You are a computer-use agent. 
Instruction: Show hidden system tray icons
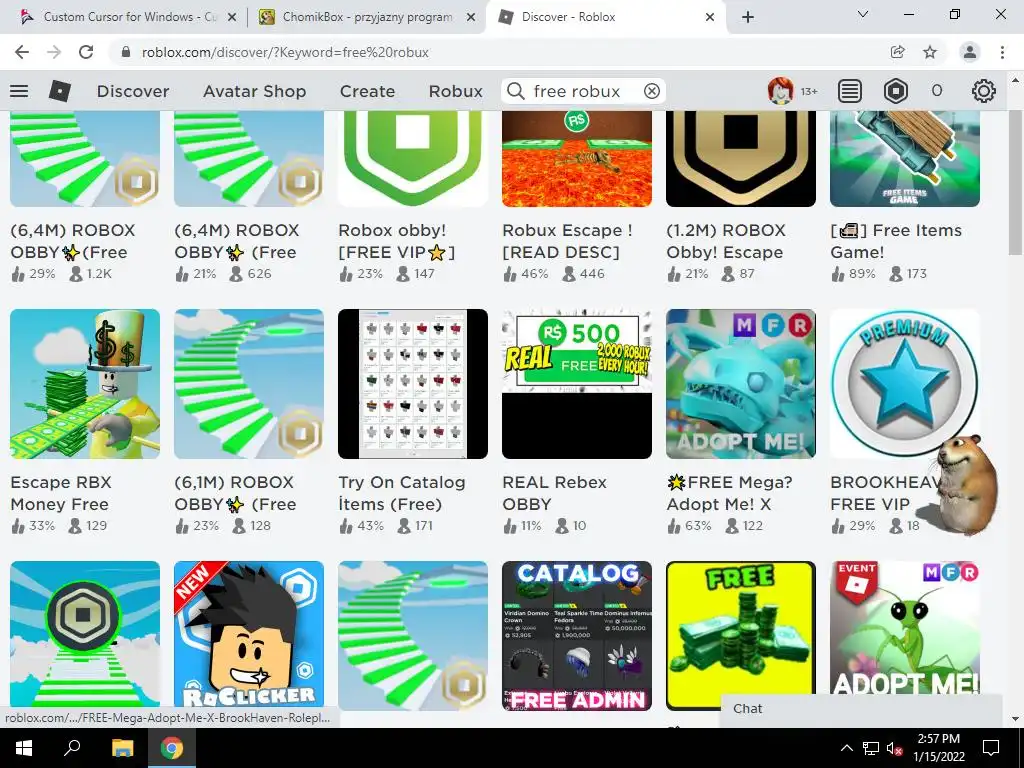click(846, 748)
